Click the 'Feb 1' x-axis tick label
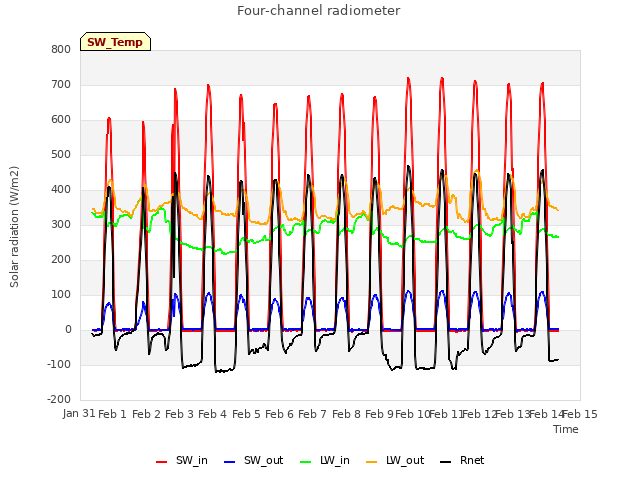This screenshot has height=480, width=640. pyautogui.click(x=113, y=414)
